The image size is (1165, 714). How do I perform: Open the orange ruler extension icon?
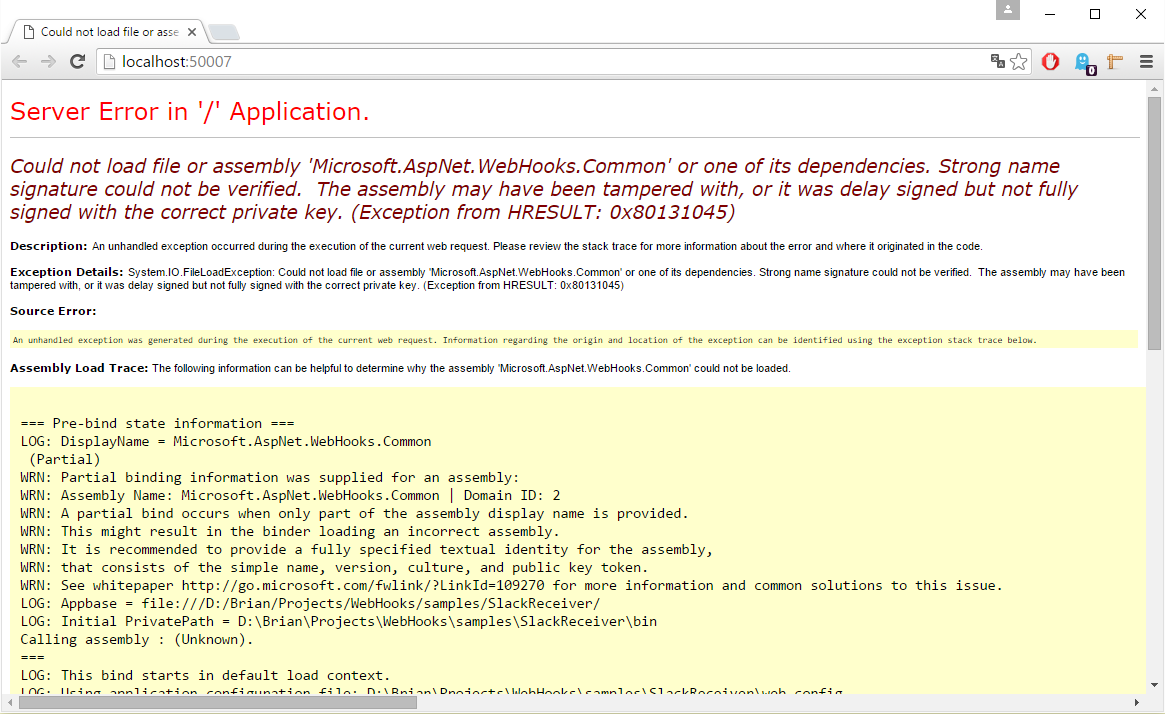(1114, 62)
